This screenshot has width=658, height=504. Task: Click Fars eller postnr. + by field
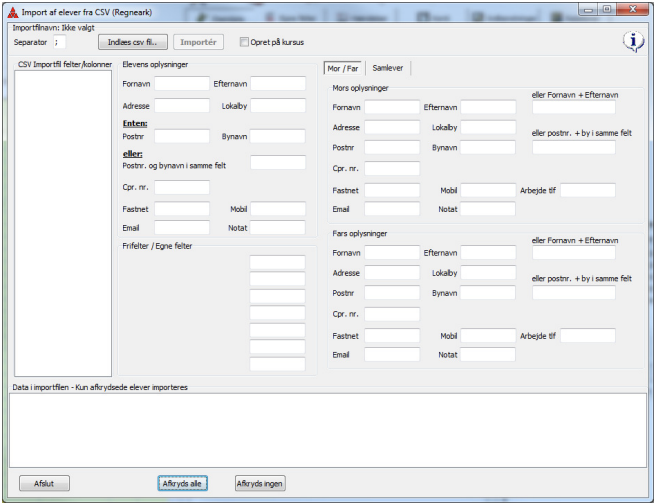pos(574,293)
